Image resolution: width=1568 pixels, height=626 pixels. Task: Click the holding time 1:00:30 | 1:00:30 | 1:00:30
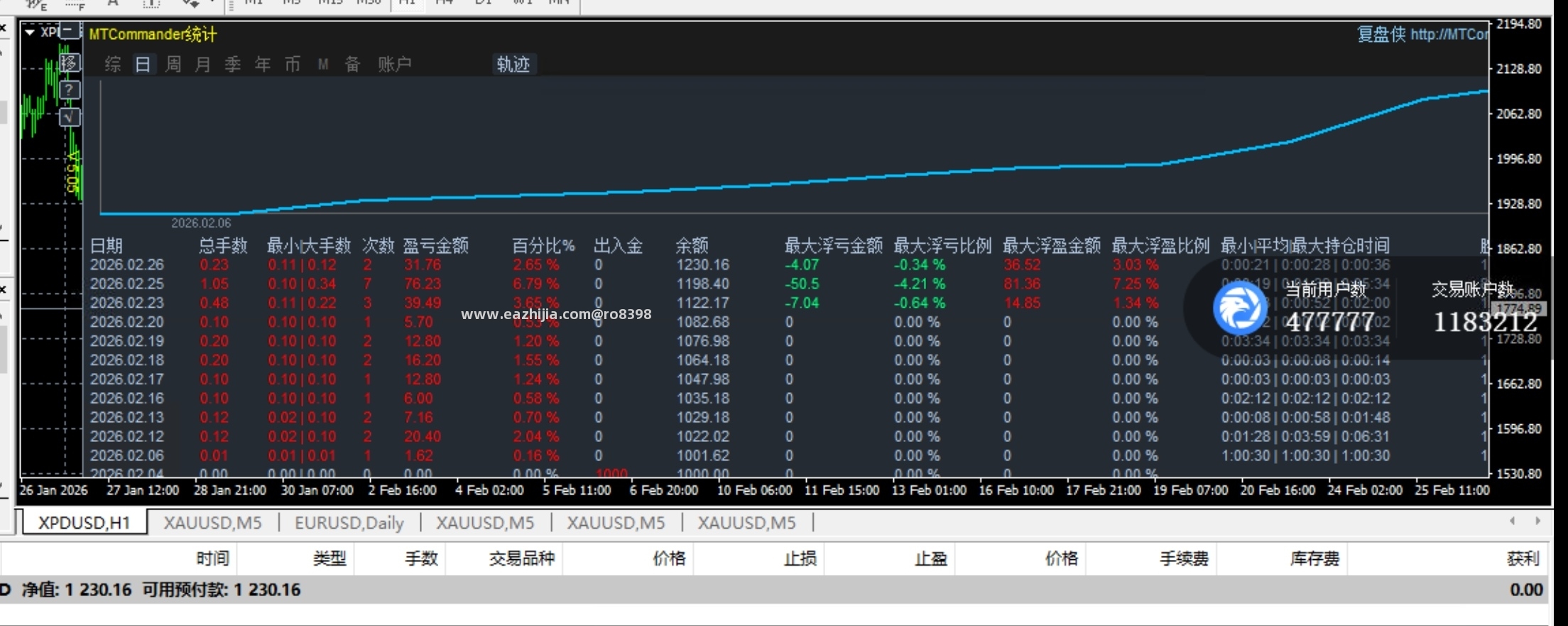[x=1305, y=456]
